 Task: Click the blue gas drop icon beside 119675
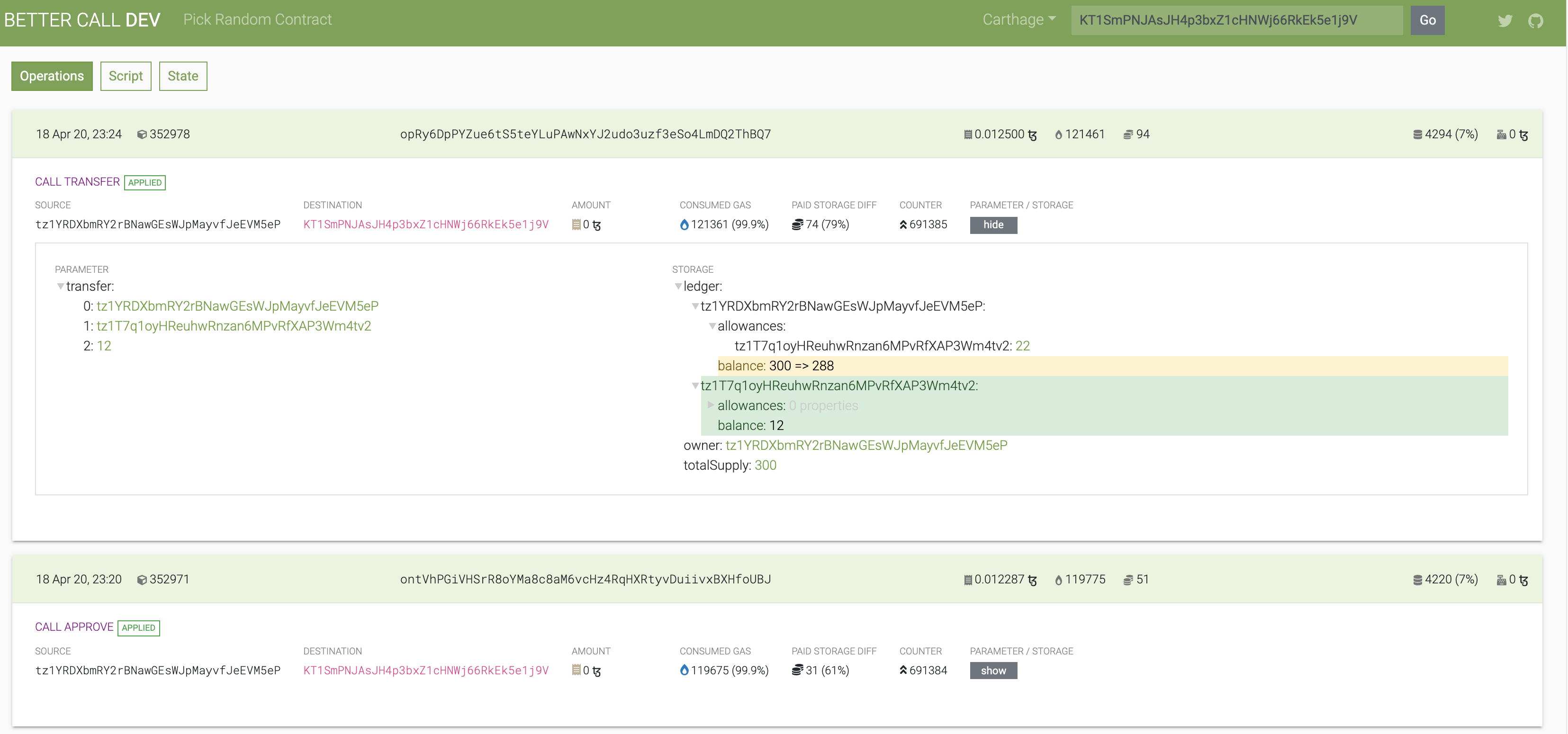[x=684, y=670]
